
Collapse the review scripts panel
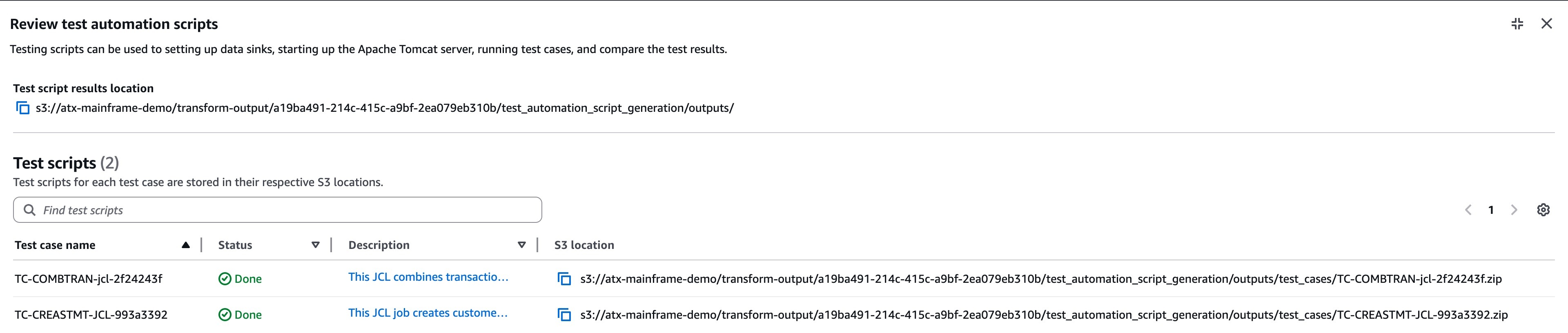coord(1517,23)
